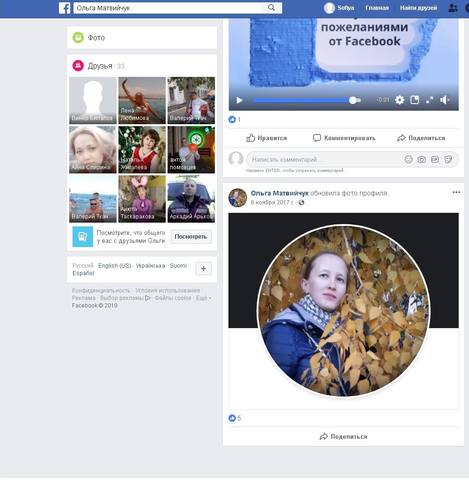
Task: Adjust the video progress slider
Action: [x=307, y=100]
